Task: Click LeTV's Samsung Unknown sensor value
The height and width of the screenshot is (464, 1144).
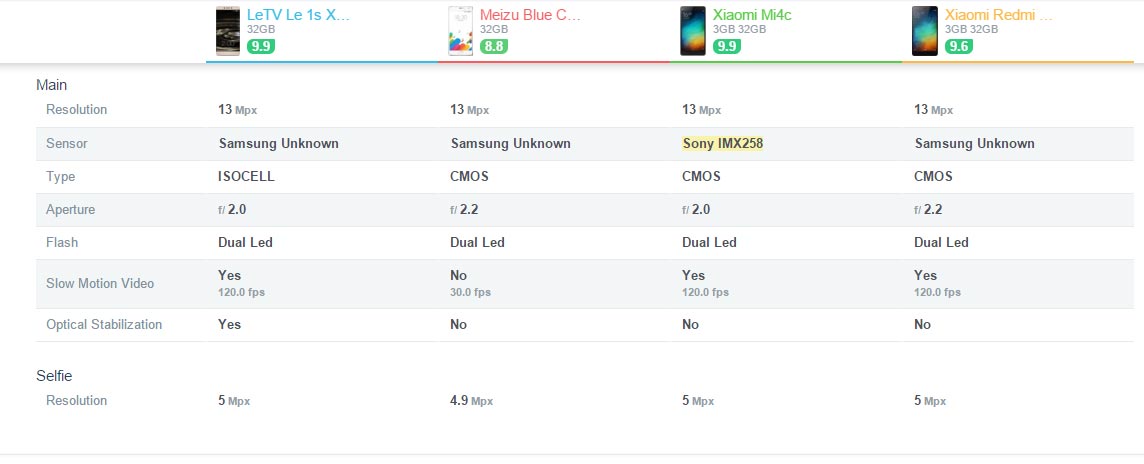Action: 279,144
